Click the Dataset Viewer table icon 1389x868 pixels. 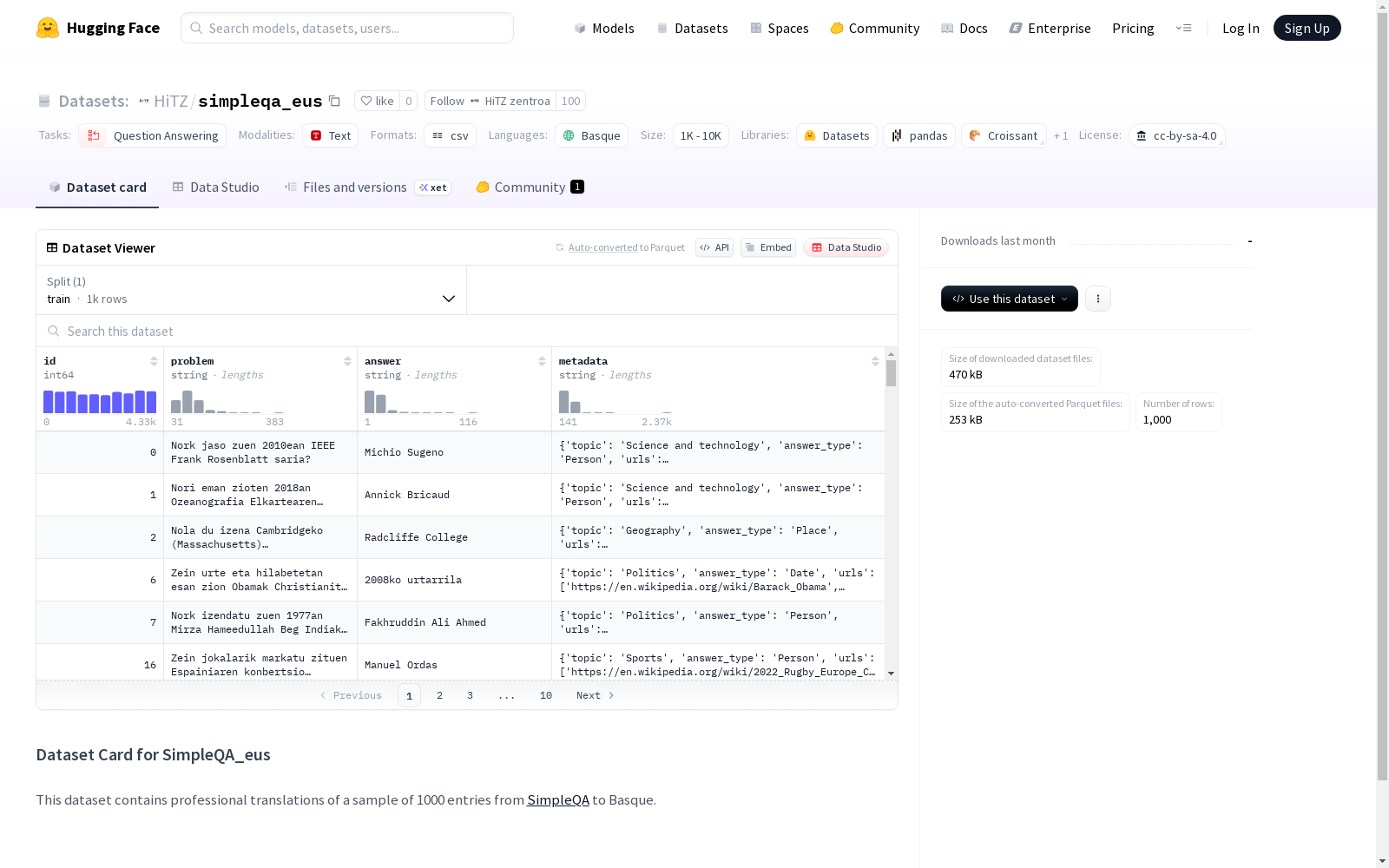(52, 247)
